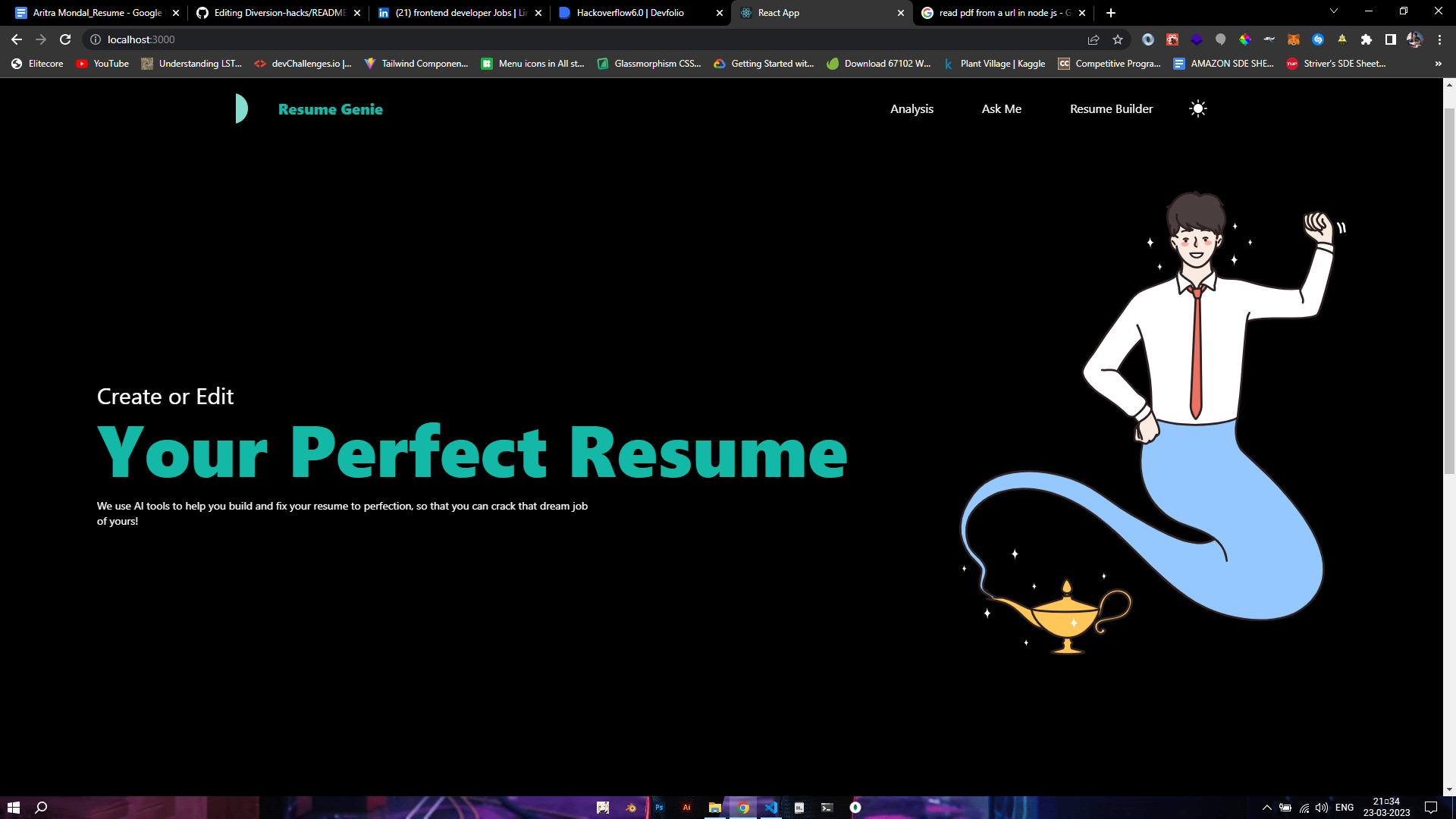Open the Analysis page
Image resolution: width=1456 pixels, height=819 pixels.
pos(912,108)
